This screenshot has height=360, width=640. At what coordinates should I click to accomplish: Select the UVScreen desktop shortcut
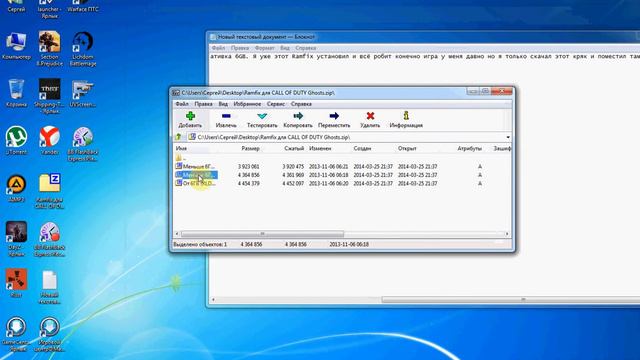(x=83, y=93)
